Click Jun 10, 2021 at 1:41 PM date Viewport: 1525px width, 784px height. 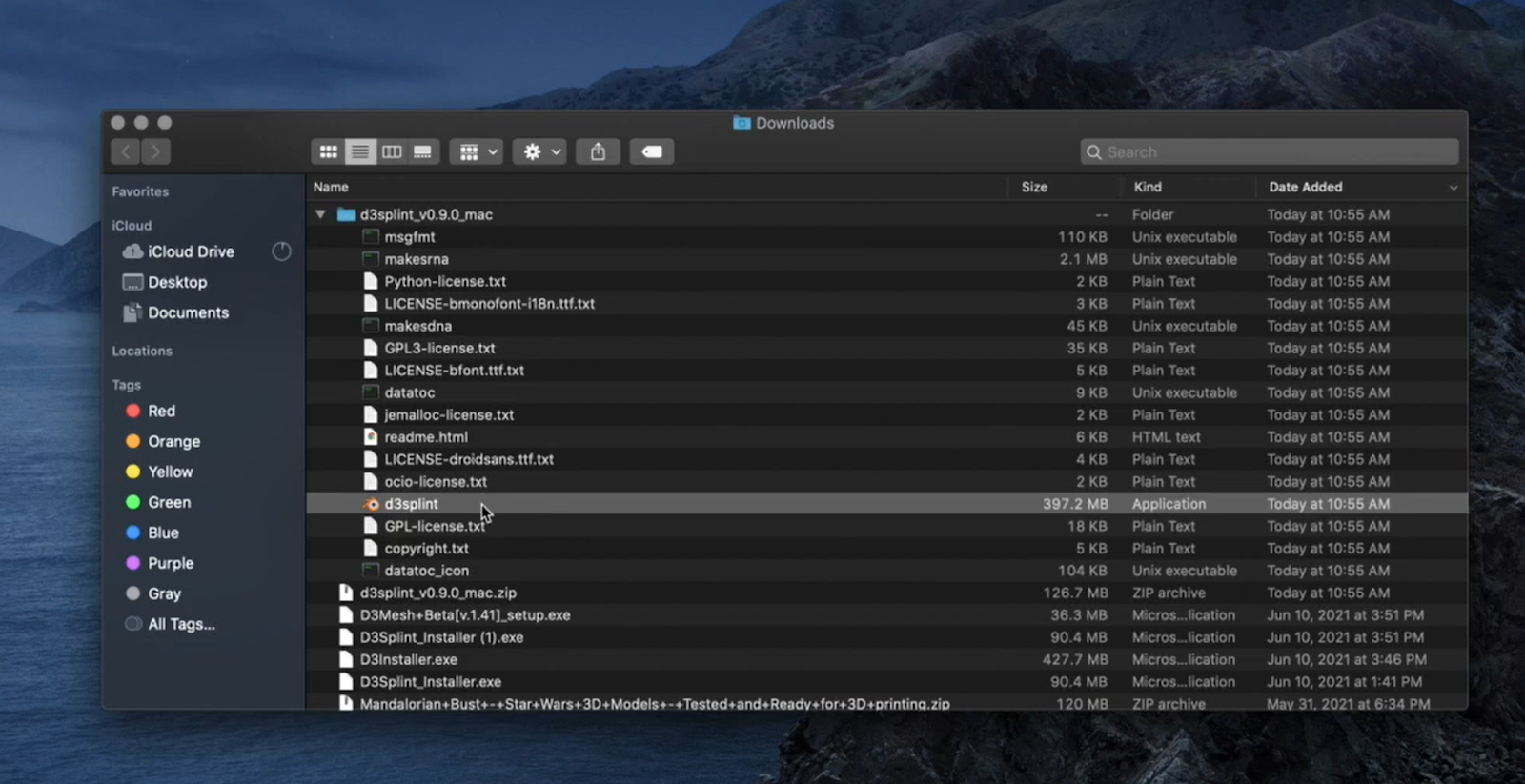pyautogui.click(x=1344, y=682)
